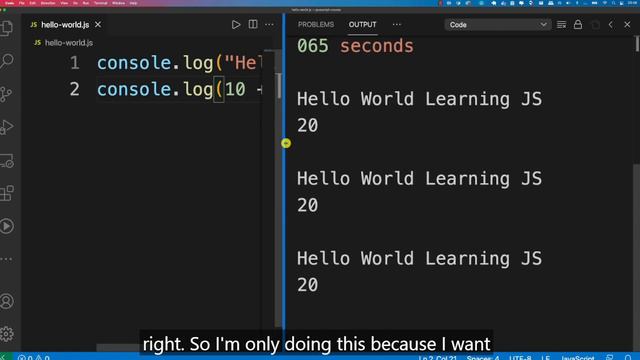Viewport: 640px width, 360px height.
Task: Click the '065 seconds' output text
Action: [x=355, y=46]
